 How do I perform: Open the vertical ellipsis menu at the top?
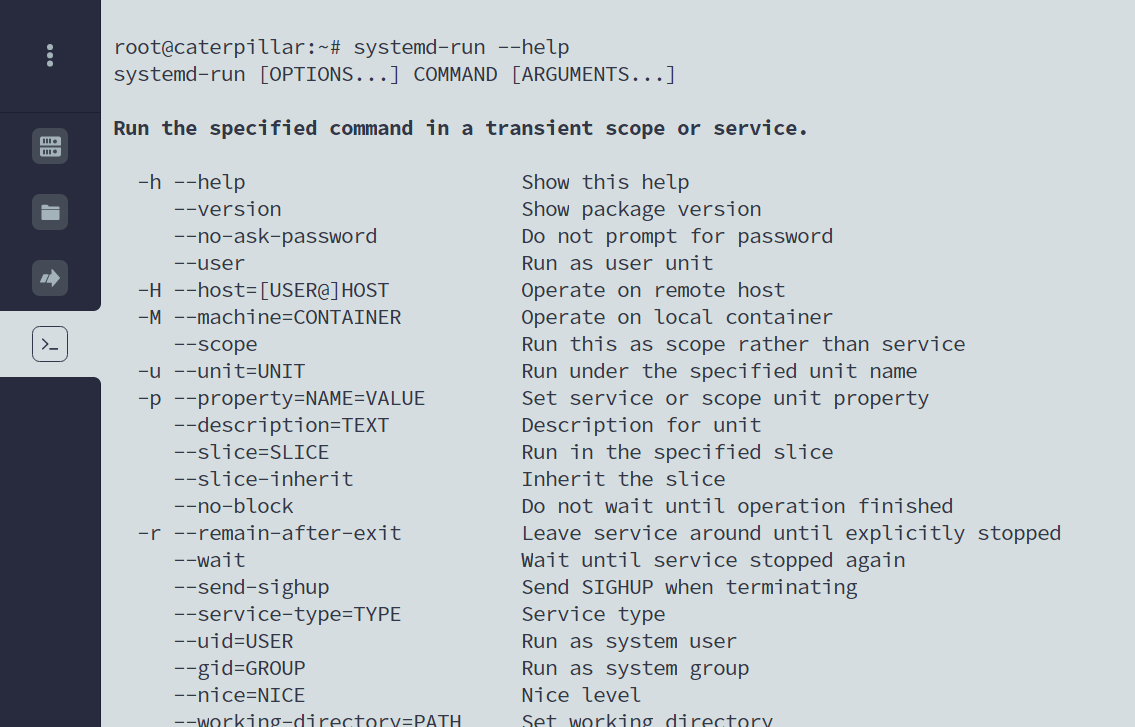point(50,55)
